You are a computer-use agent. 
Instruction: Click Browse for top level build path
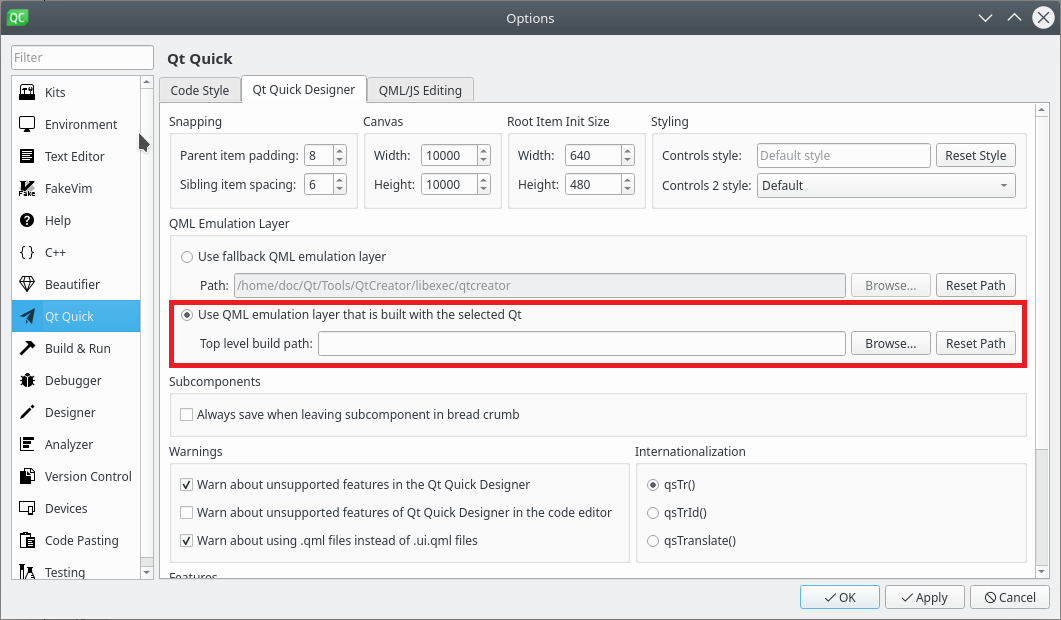pyautogui.click(x=890, y=344)
